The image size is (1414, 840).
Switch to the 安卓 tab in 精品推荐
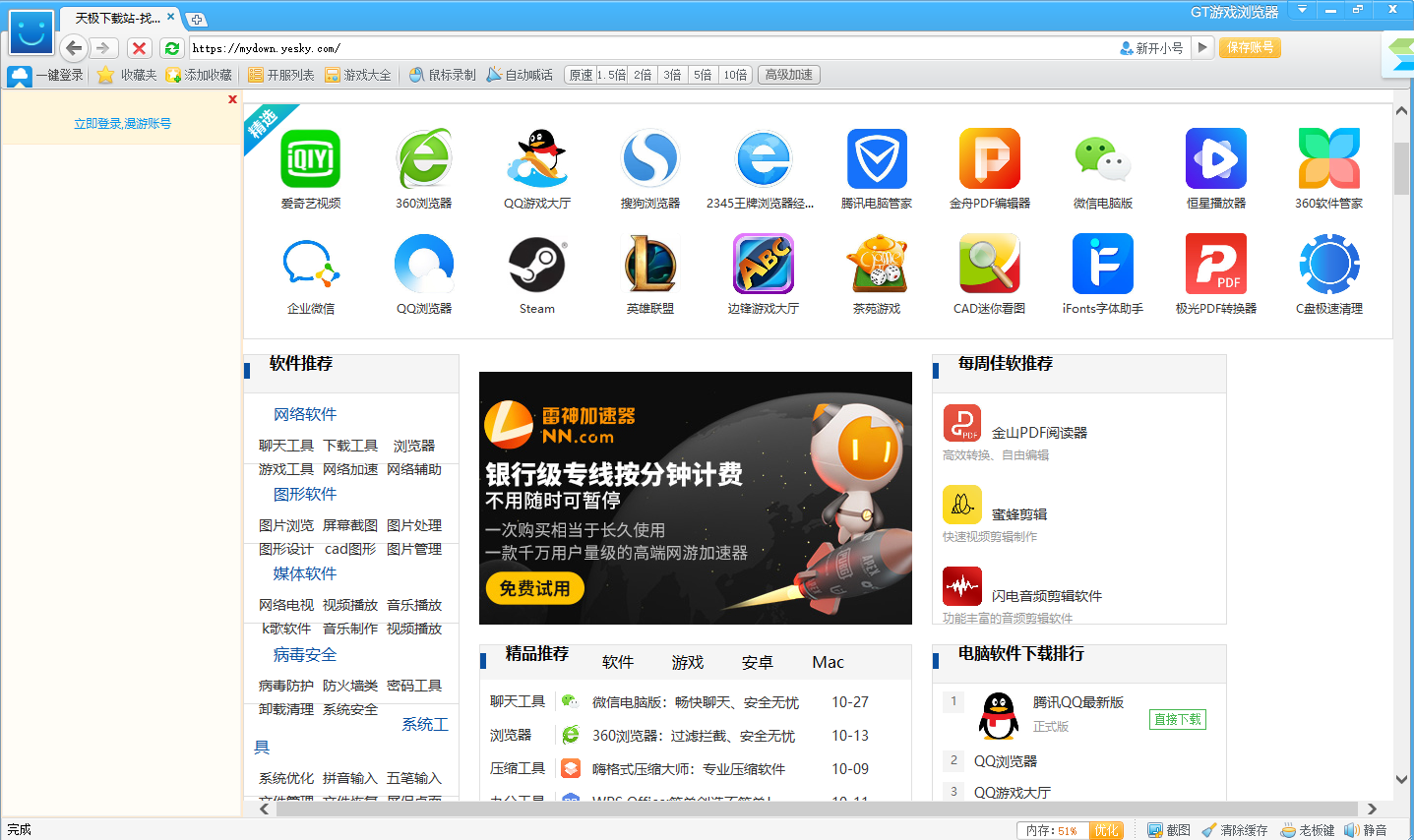(758, 662)
